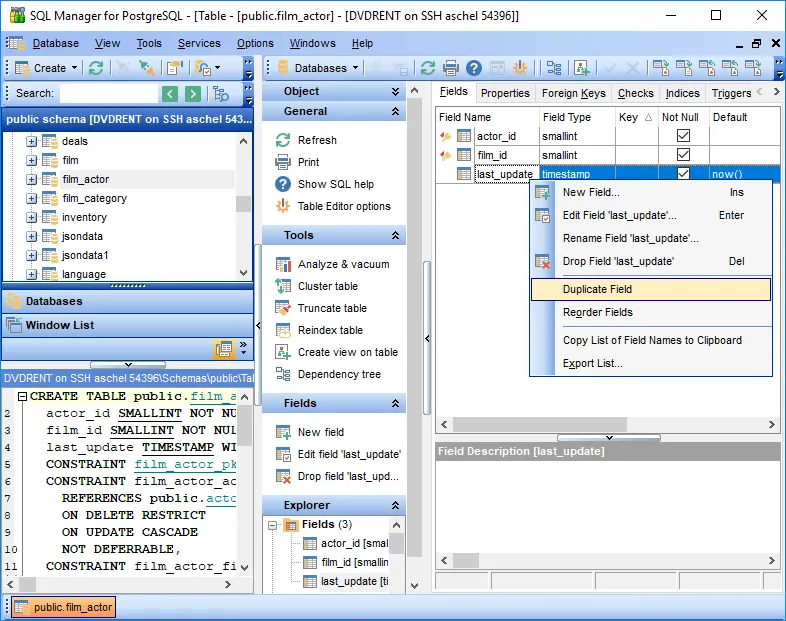Viewport: 786px width, 621px height.
Task: Click the connect database plug icon
Action: pos(146,68)
